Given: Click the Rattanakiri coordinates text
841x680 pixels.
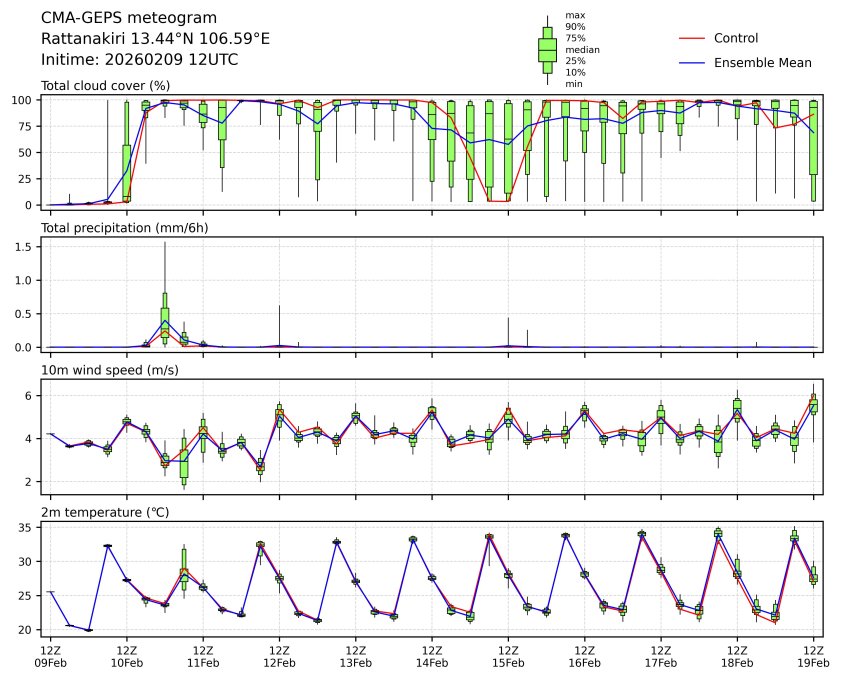Looking at the screenshot, I should [155, 38].
